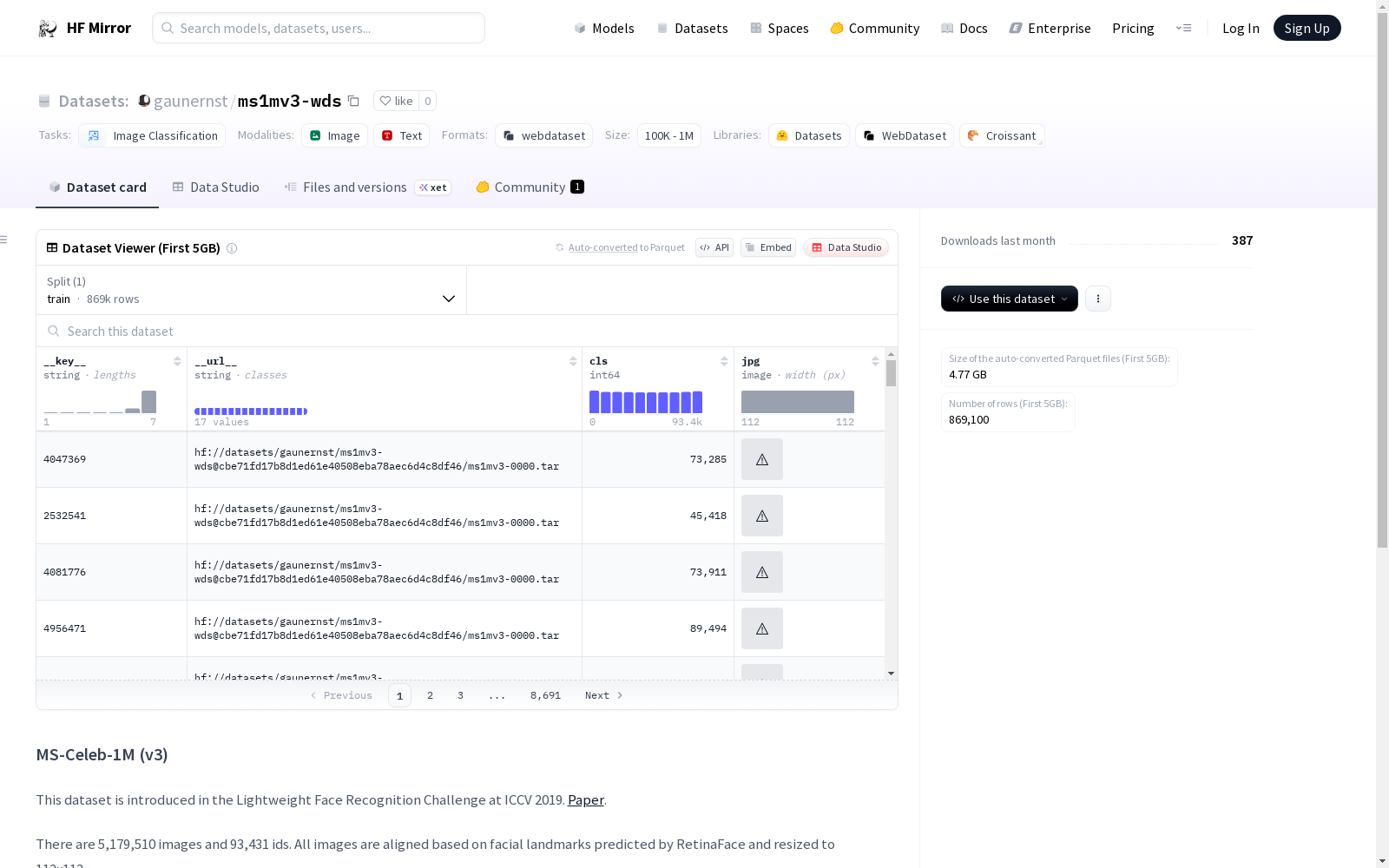Click the webdataset format tag
This screenshot has width=1389, height=868.
(x=544, y=135)
